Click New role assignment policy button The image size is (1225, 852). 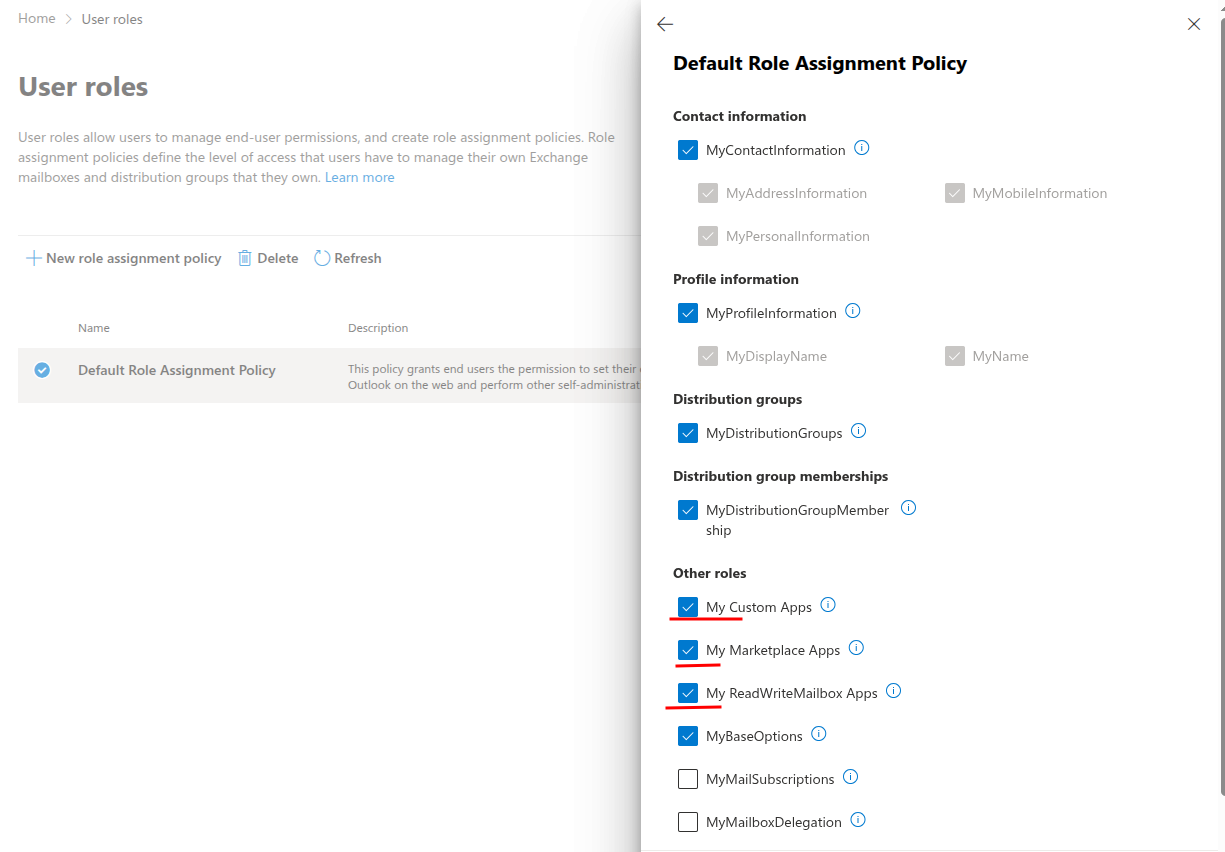(x=123, y=258)
